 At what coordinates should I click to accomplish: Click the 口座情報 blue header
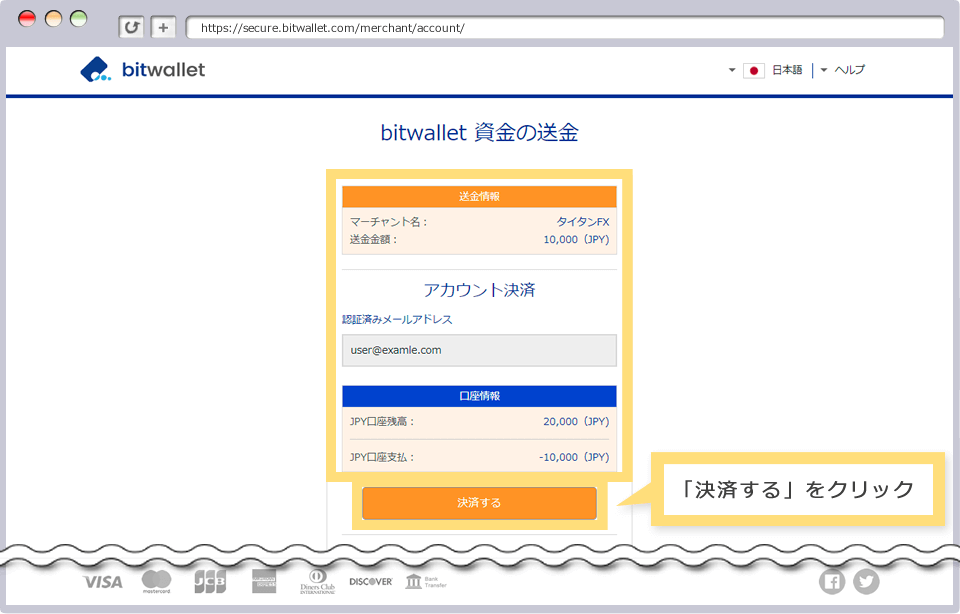point(479,396)
